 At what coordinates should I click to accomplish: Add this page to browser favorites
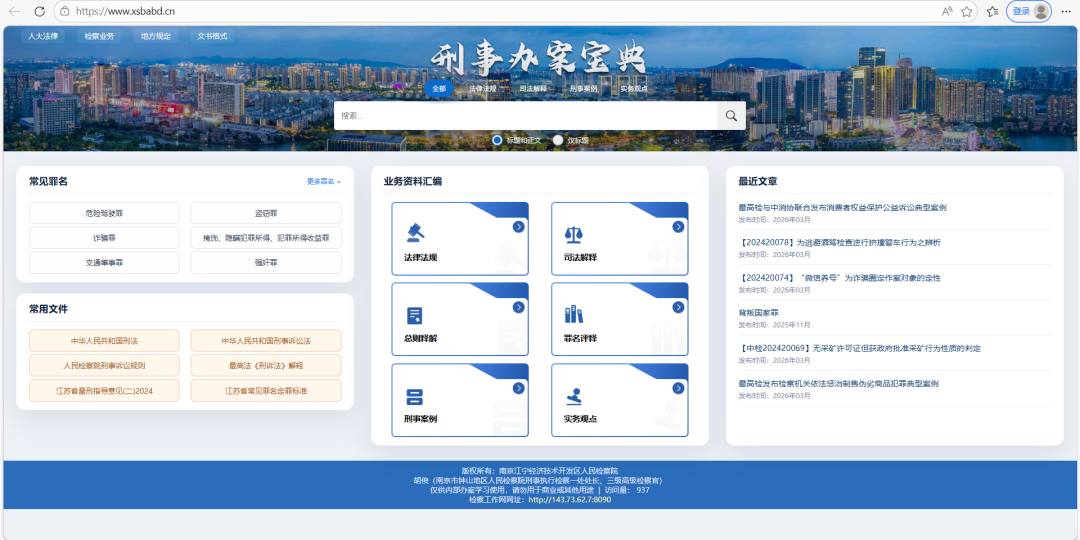[967, 11]
